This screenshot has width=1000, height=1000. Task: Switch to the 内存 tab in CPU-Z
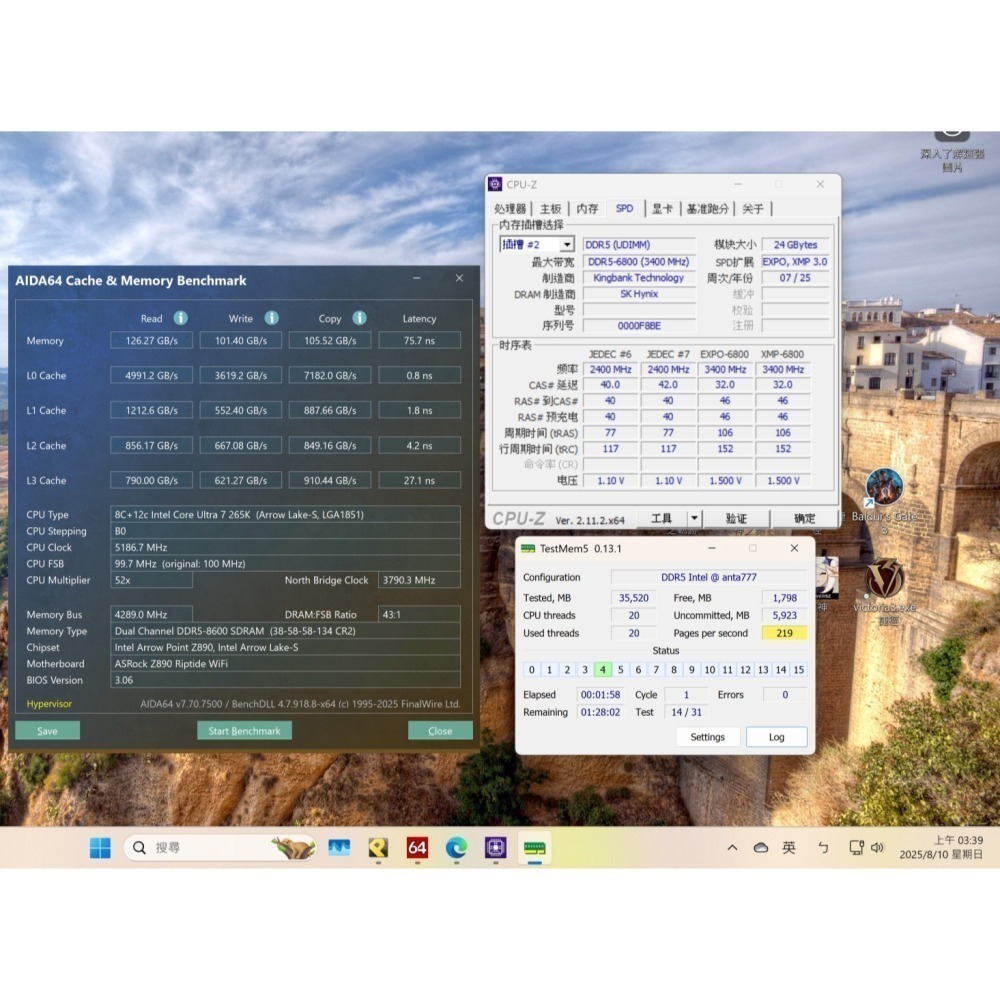point(587,208)
